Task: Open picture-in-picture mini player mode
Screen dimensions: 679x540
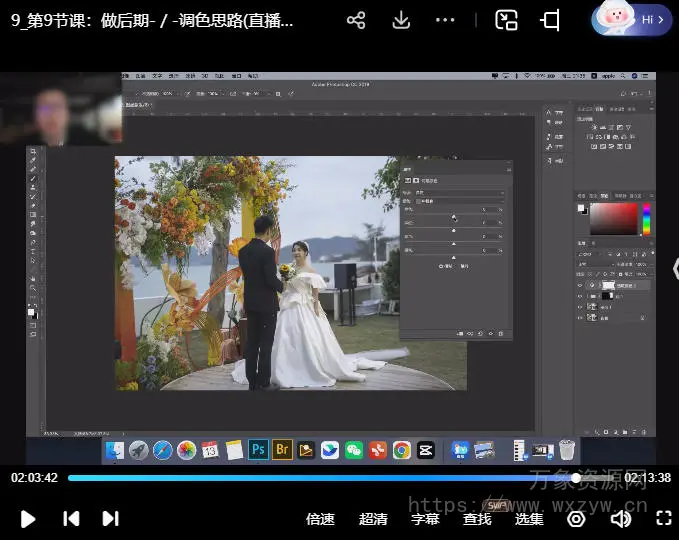Action: (507, 20)
